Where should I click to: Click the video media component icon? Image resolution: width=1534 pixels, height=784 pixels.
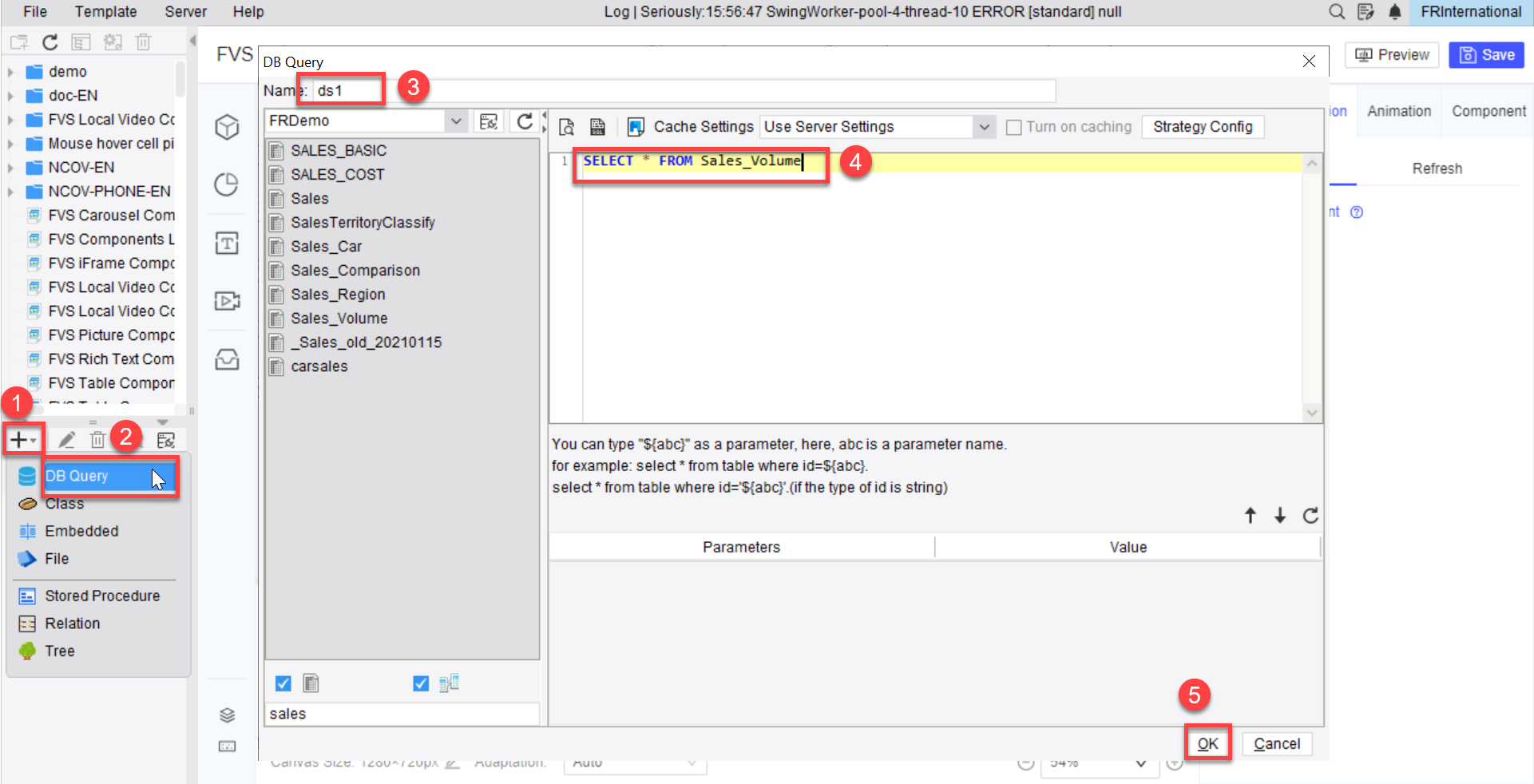point(227,301)
